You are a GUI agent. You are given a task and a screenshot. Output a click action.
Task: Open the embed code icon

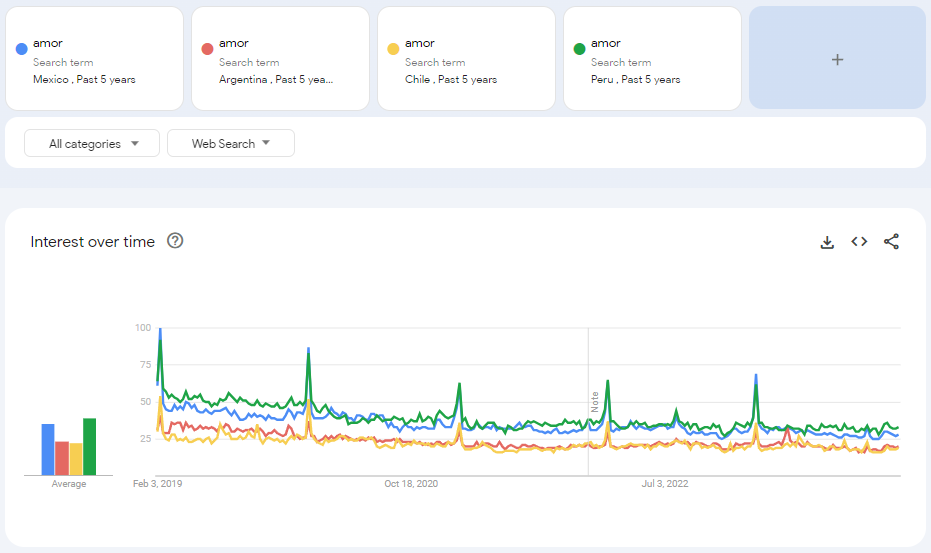859,241
